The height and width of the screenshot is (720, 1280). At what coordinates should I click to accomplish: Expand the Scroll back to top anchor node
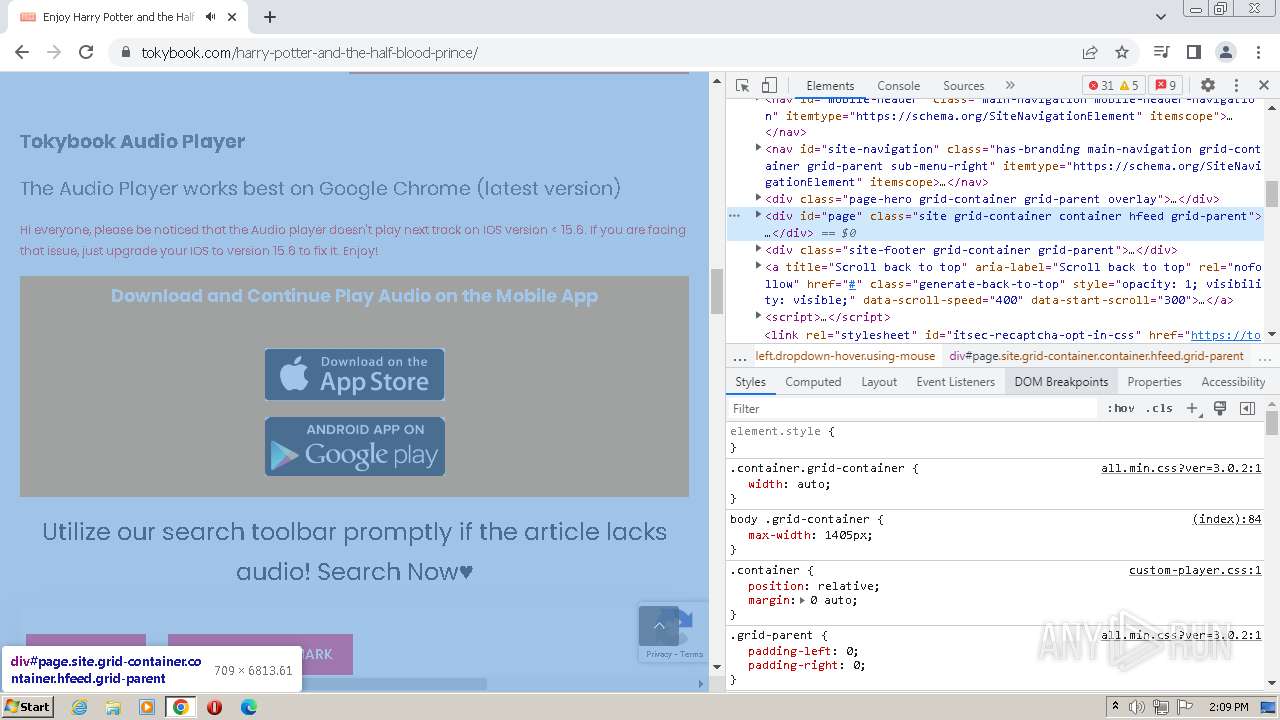pos(758,266)
